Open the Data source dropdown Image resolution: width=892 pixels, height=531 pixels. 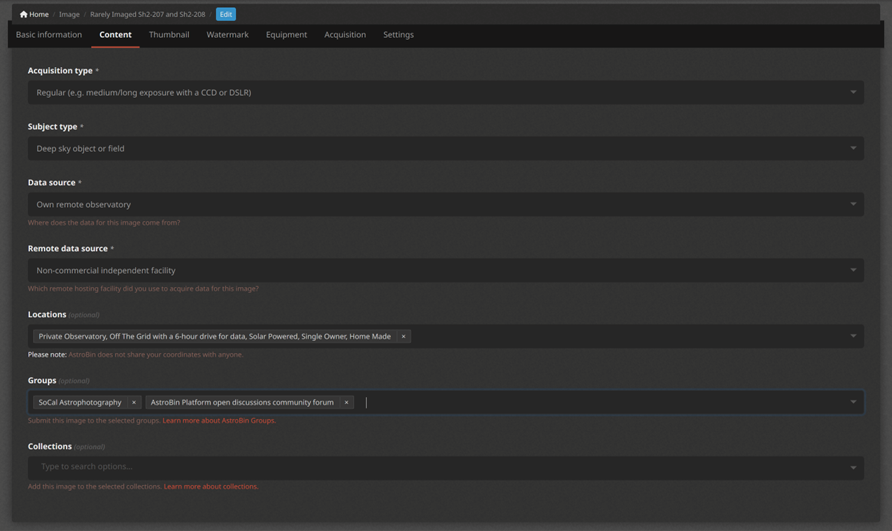[x=445, y=204]
